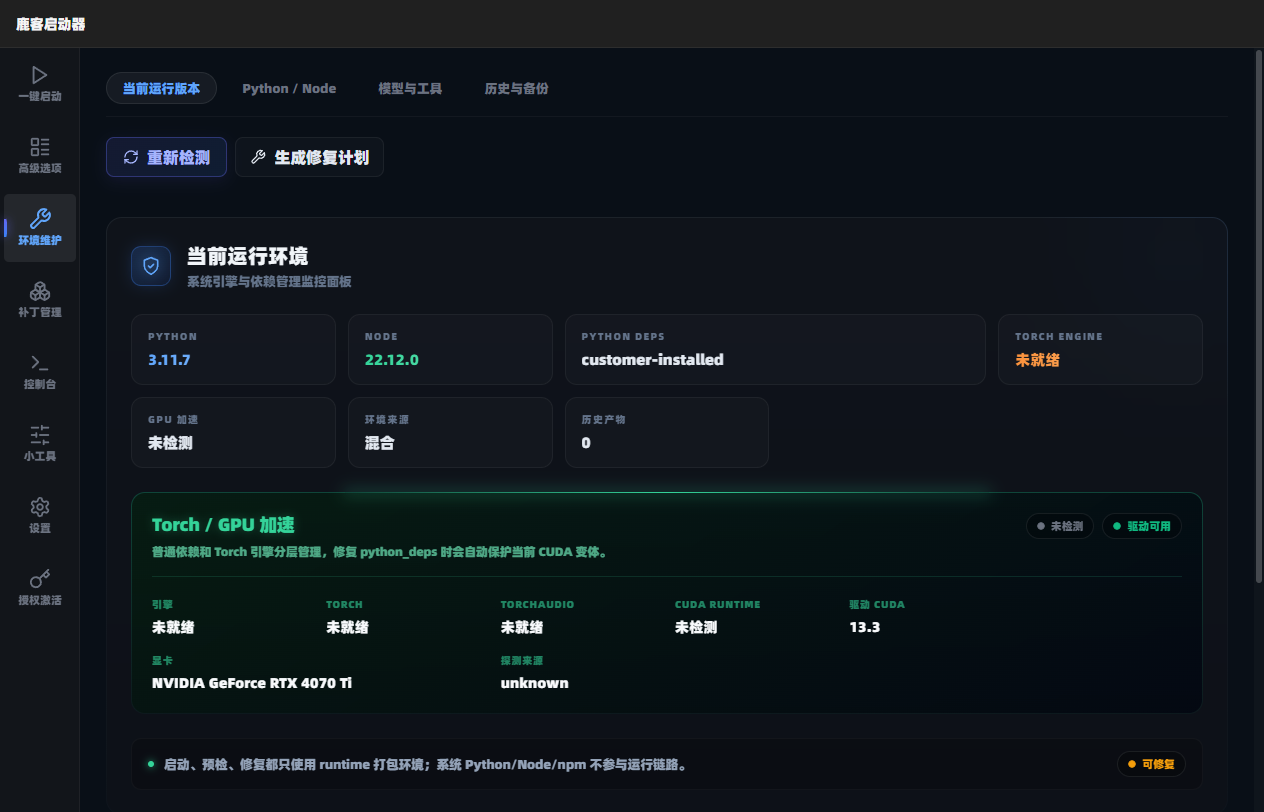Viewport: 1264px width, 812px height.
Task: Click the 驱动 CUDA value 13.3
Action: tap(865, 627)
